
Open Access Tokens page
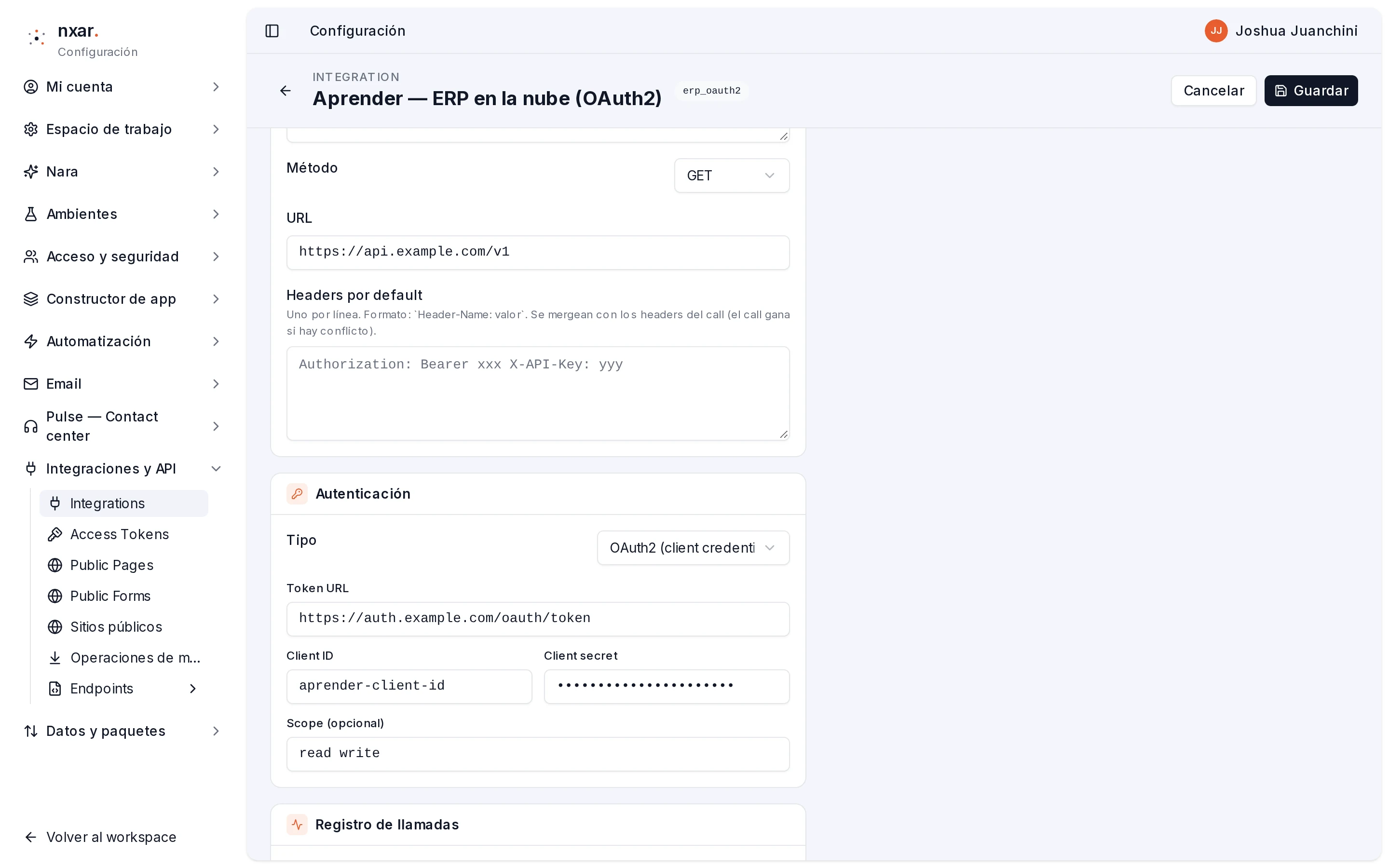[123, 534]
